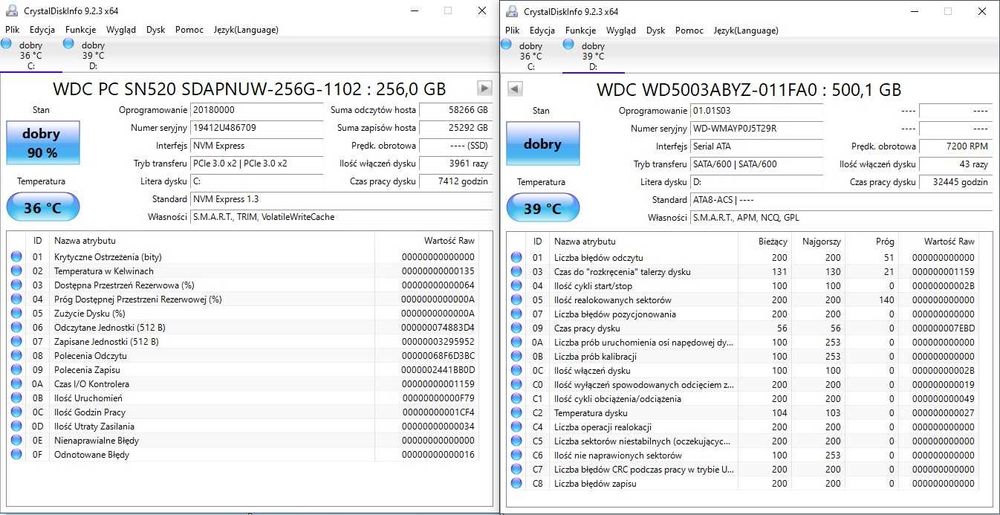Click status orb for Liczba błędów zapisu row
The width and height of the screenshot is (1000, 515).
517,484
